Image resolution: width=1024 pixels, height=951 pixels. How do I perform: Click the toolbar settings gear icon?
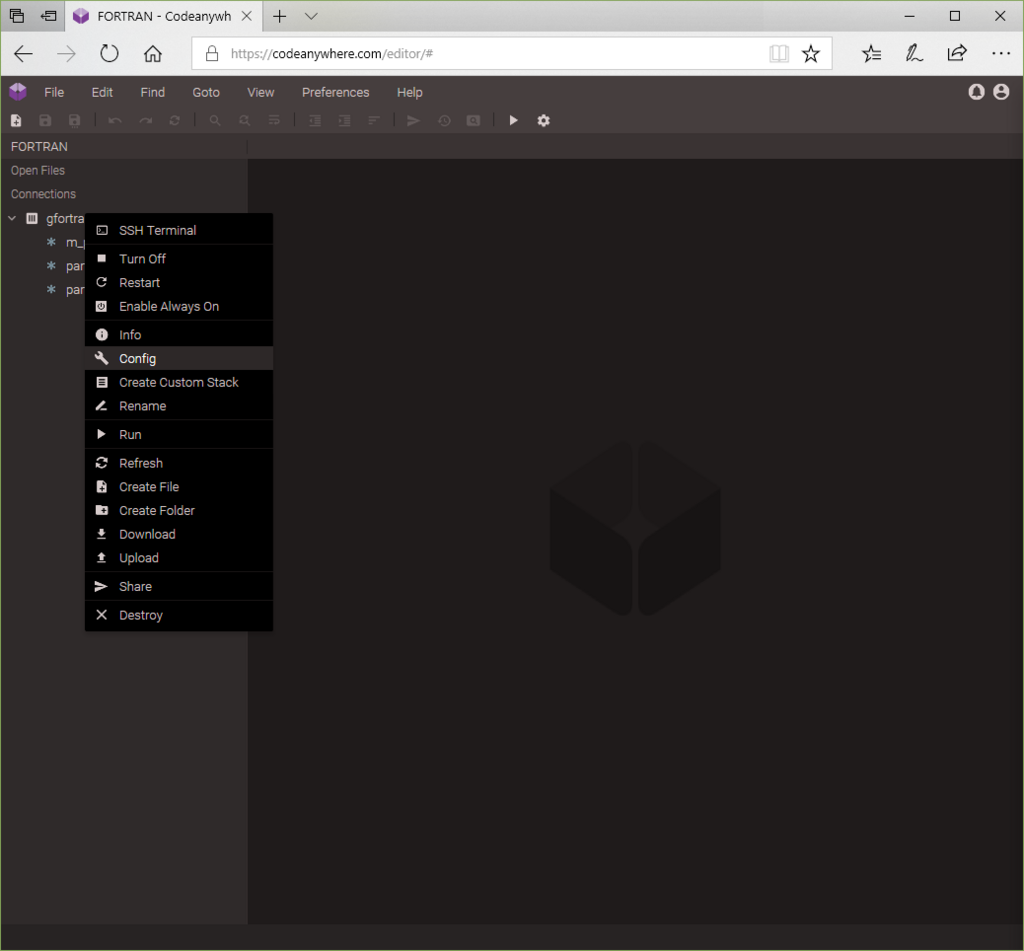[543, 120]
